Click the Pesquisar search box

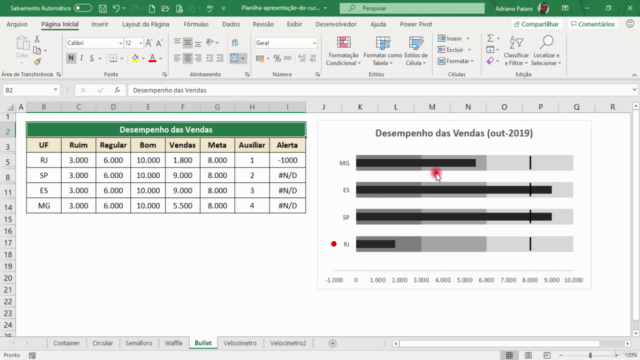(412, 8)
